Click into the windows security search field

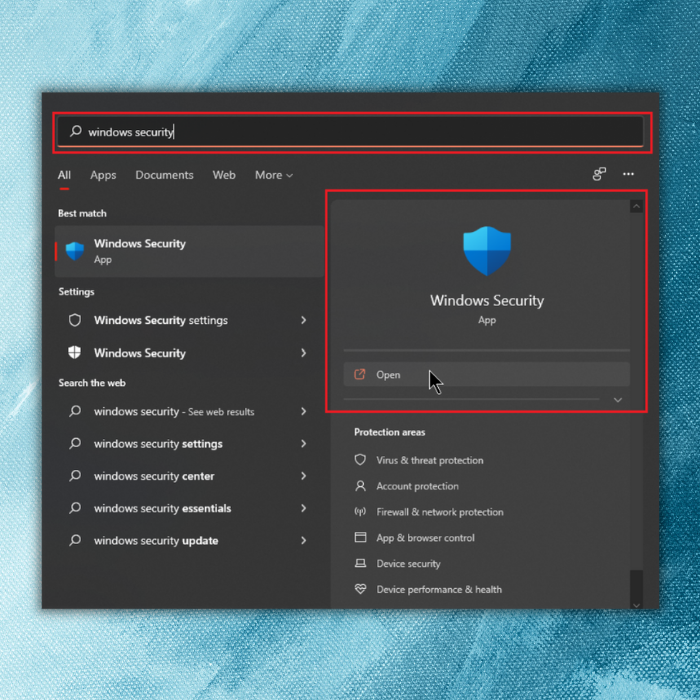[x=350, y=132]
